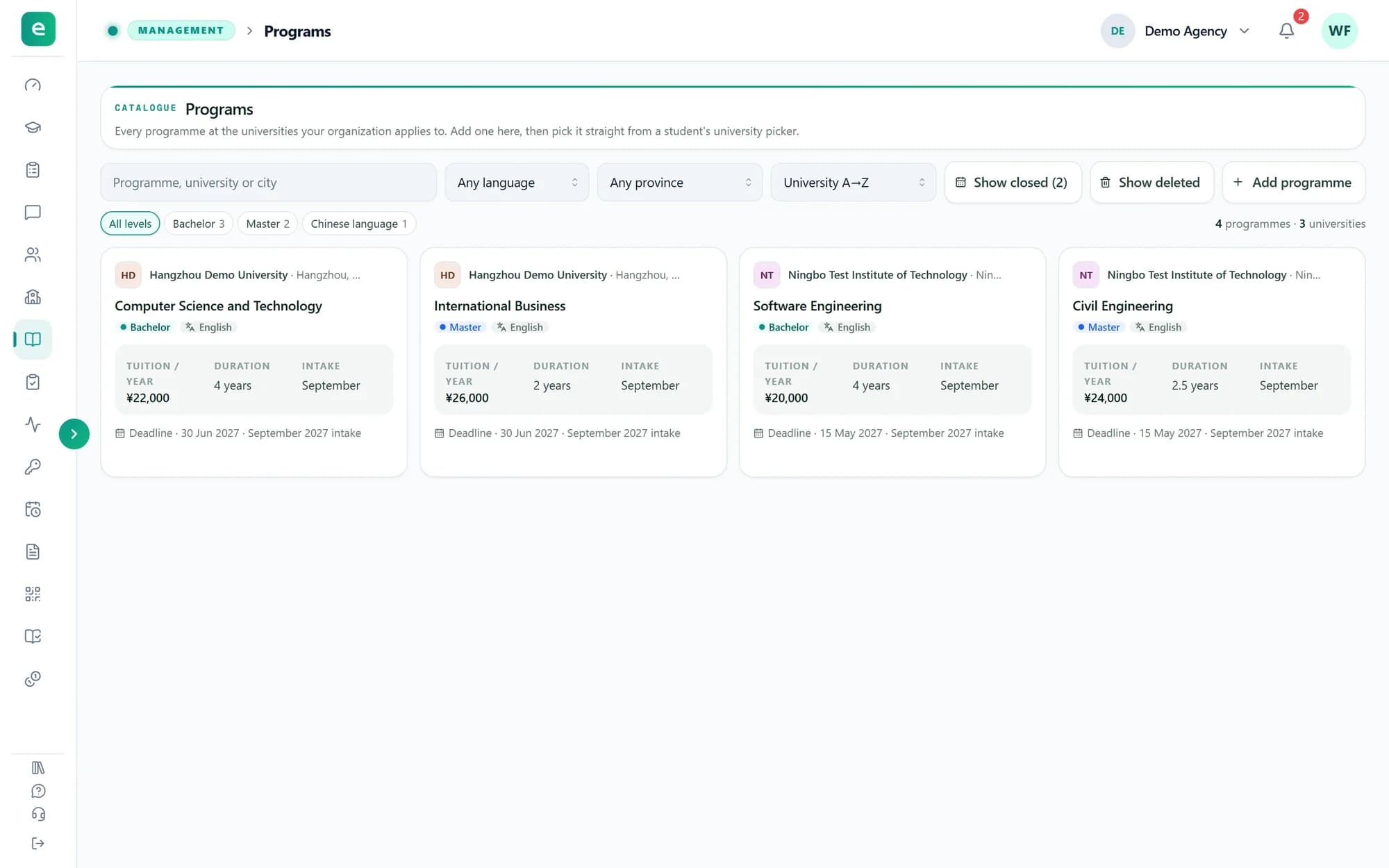Click the Add programme button
Screen dimensions: 1389x868
click(1293, 183)
